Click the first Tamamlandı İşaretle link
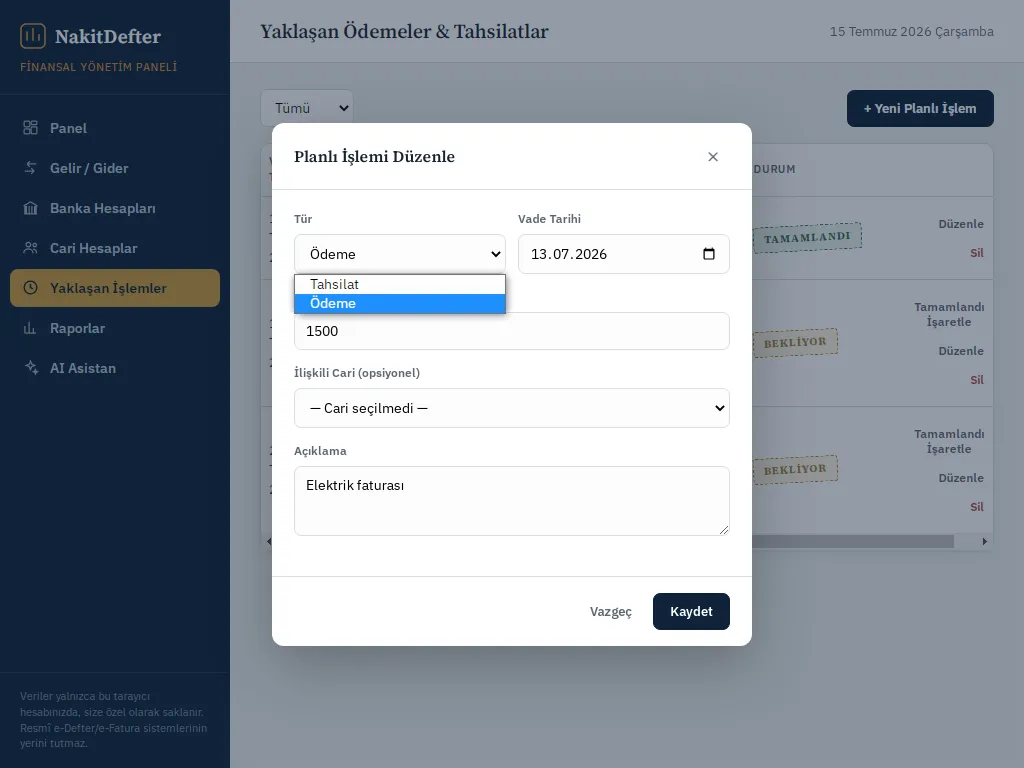The image size is (1024, 768). (949, 314)
